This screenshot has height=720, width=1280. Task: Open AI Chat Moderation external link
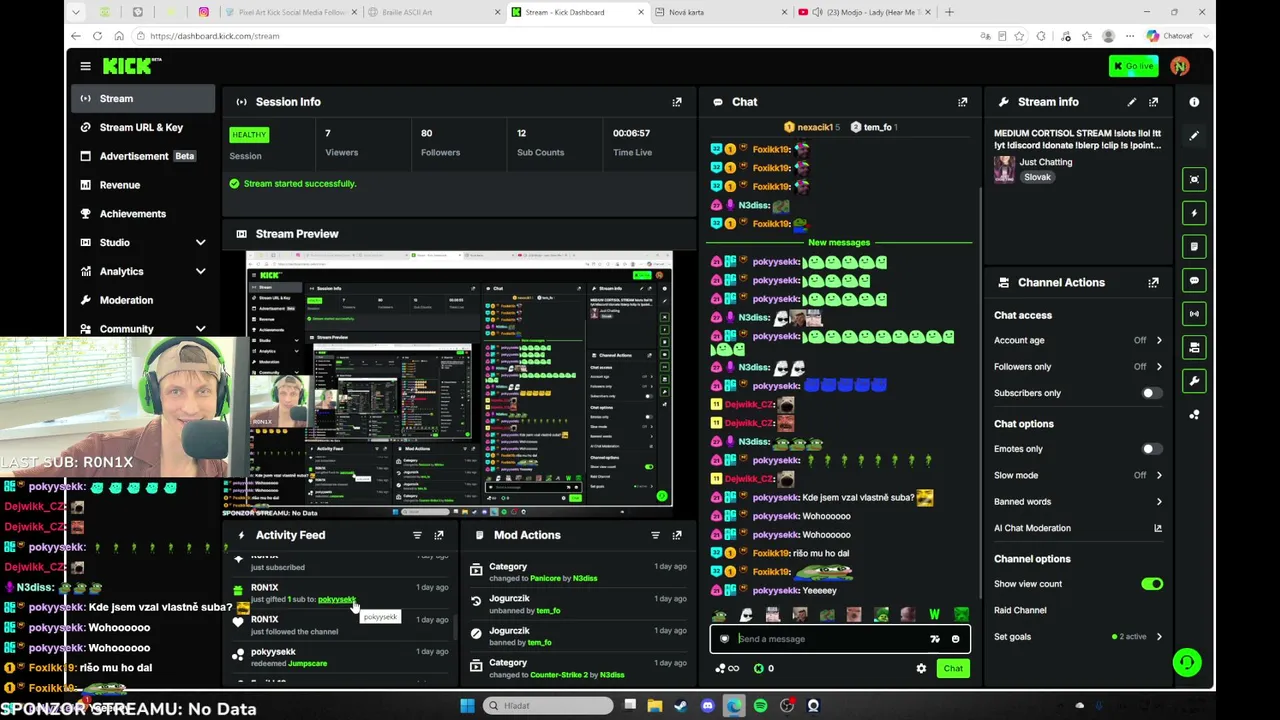pos(1158,528)
